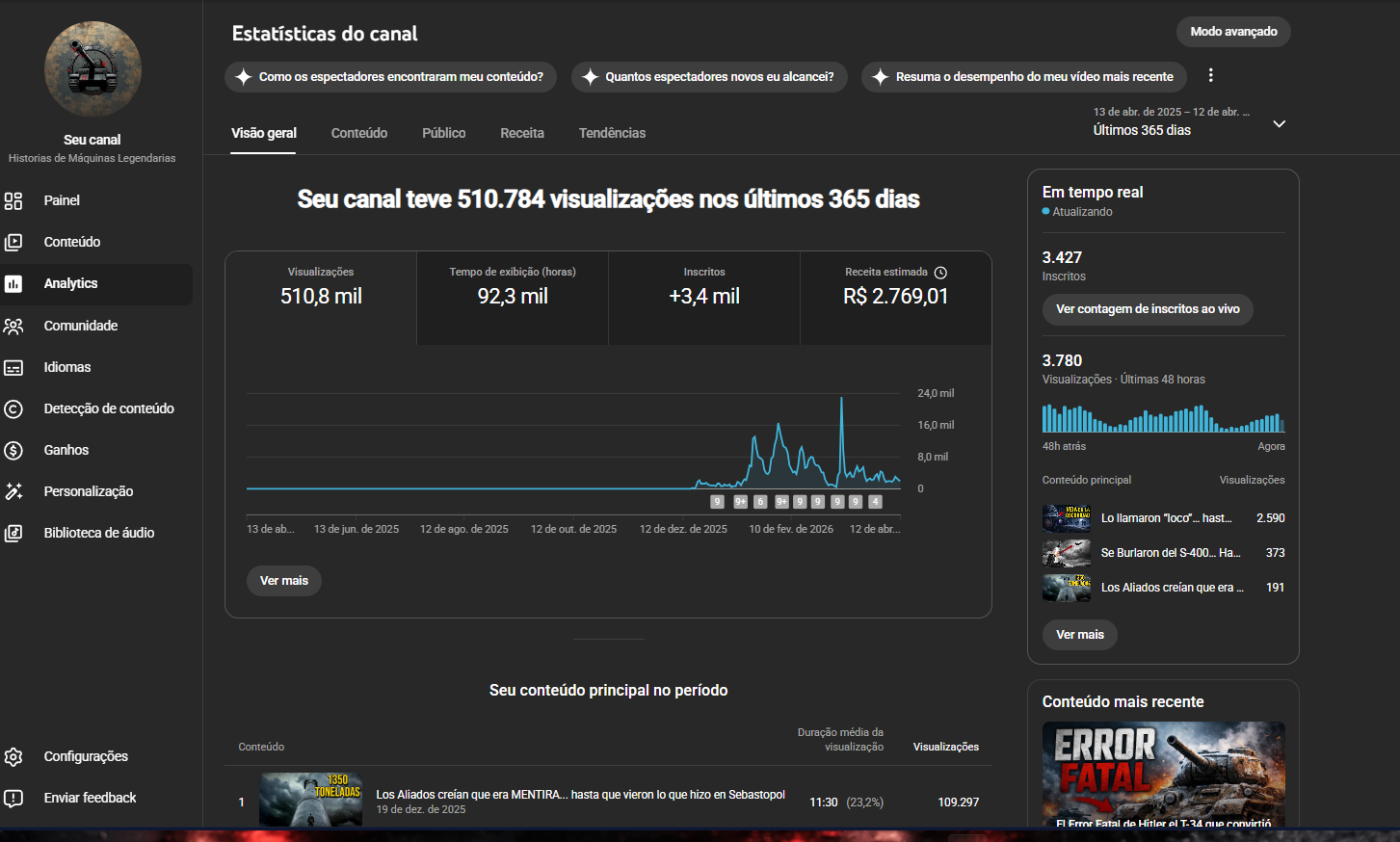Open the Personalização magic wand icon
1400x842 pixels.
tap(13, 491)
